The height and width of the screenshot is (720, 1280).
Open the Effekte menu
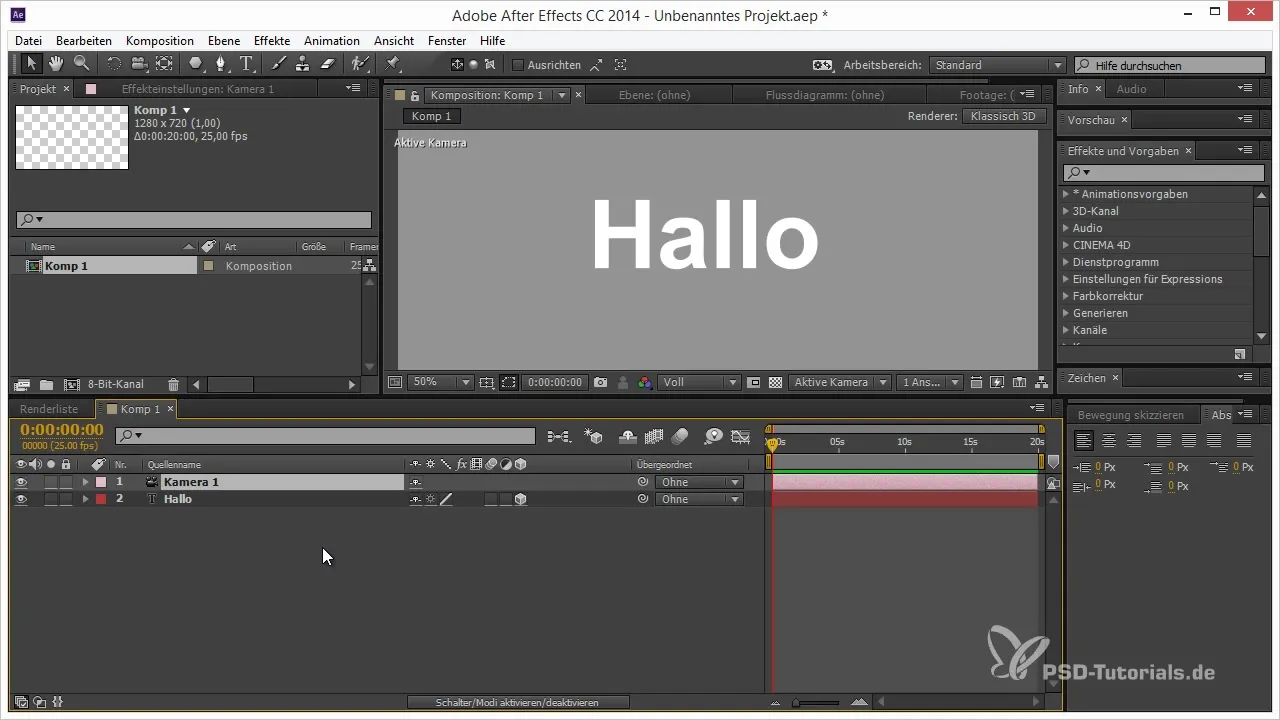pos(272,41)
